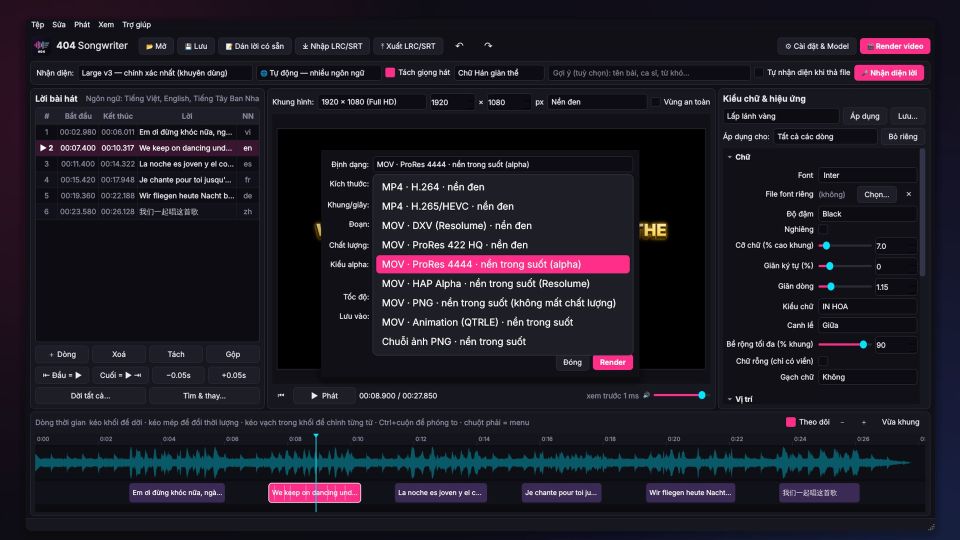Screen dimensions: 960x540
Task: Click the Render button in the dialog
Action: pos(612,362)
